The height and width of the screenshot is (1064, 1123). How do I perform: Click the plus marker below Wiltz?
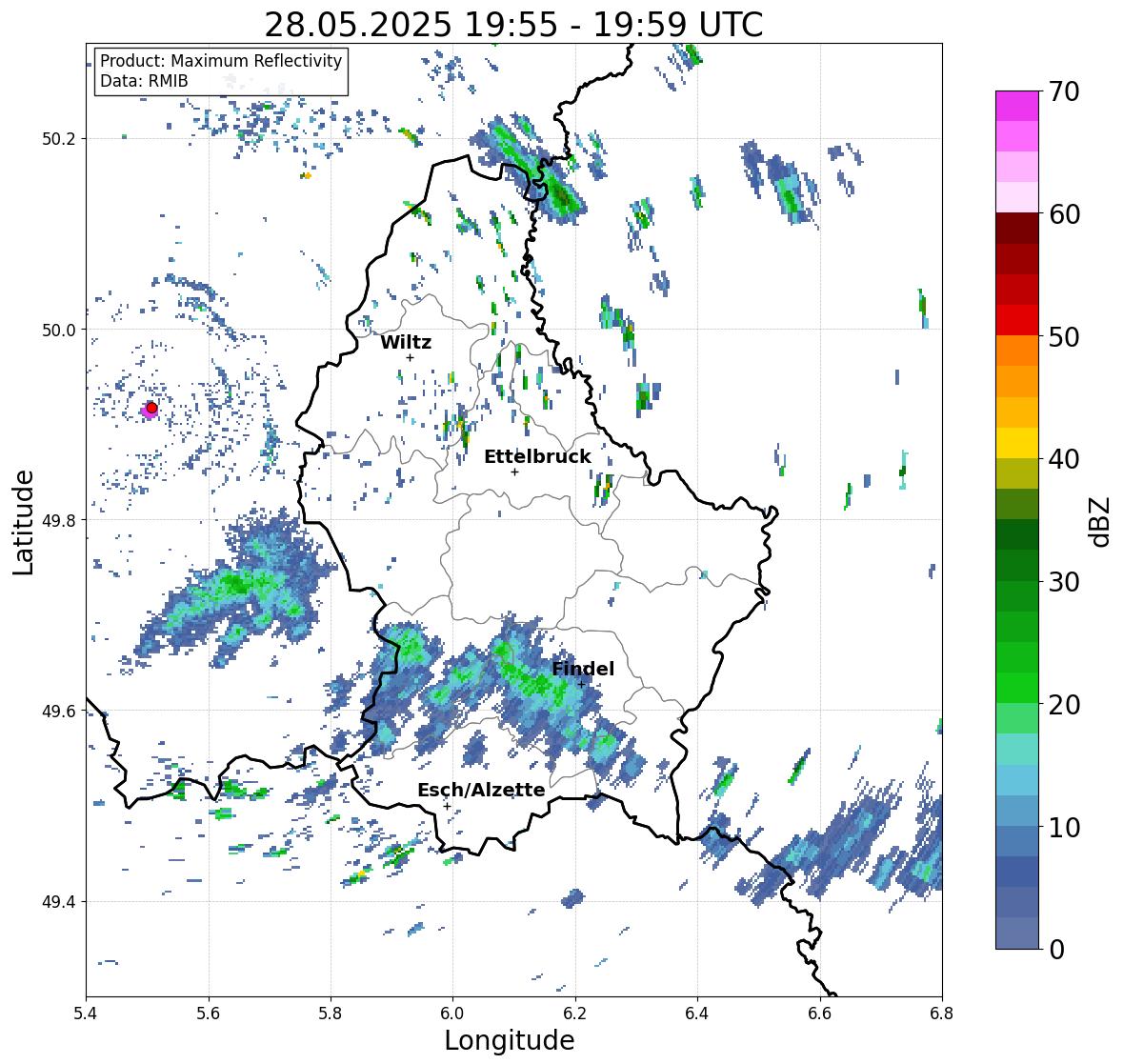411,358
